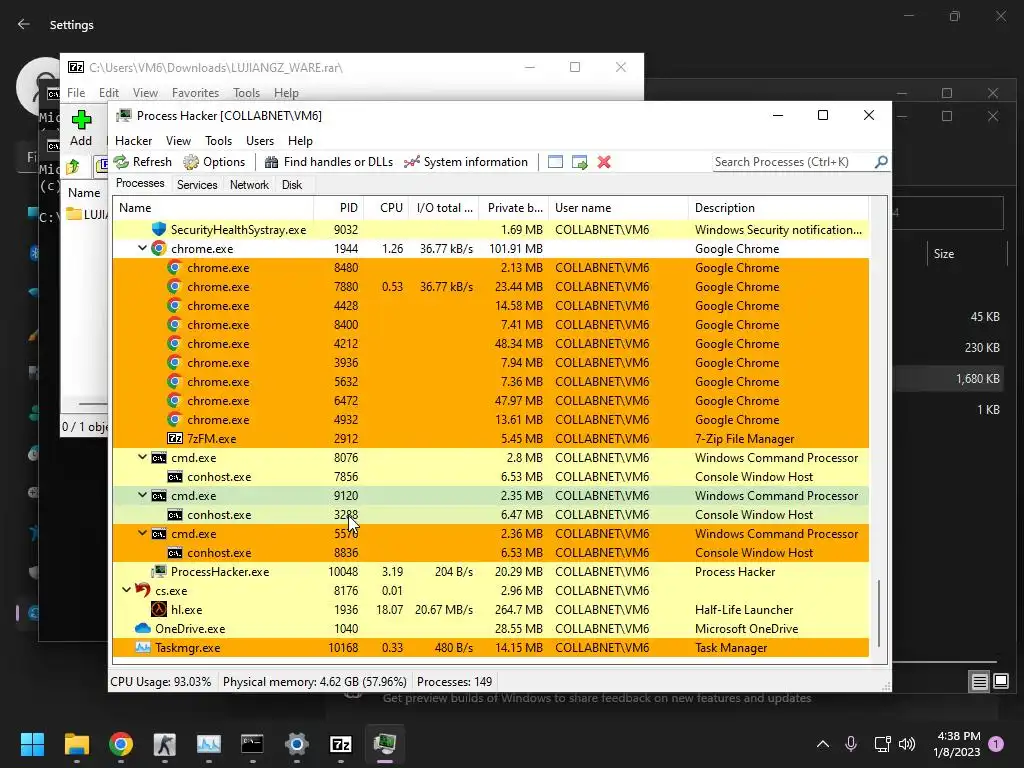Open Find handles or DLLs
Screen dimensions: 1024x768
point(328,162)
